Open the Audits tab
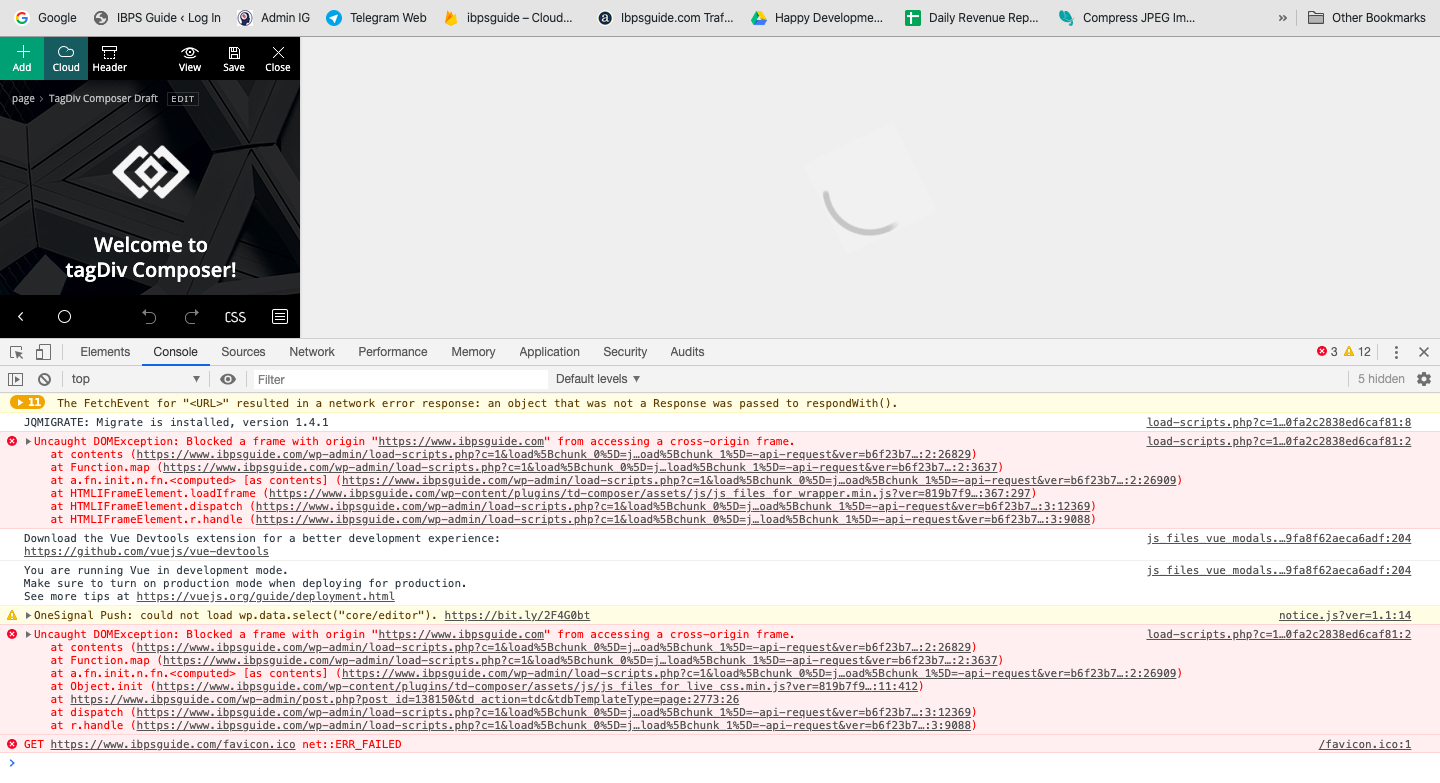Image resolution: width=1440 pixels, height=783 pixels. pyautogui.click(x=687, y=352)
